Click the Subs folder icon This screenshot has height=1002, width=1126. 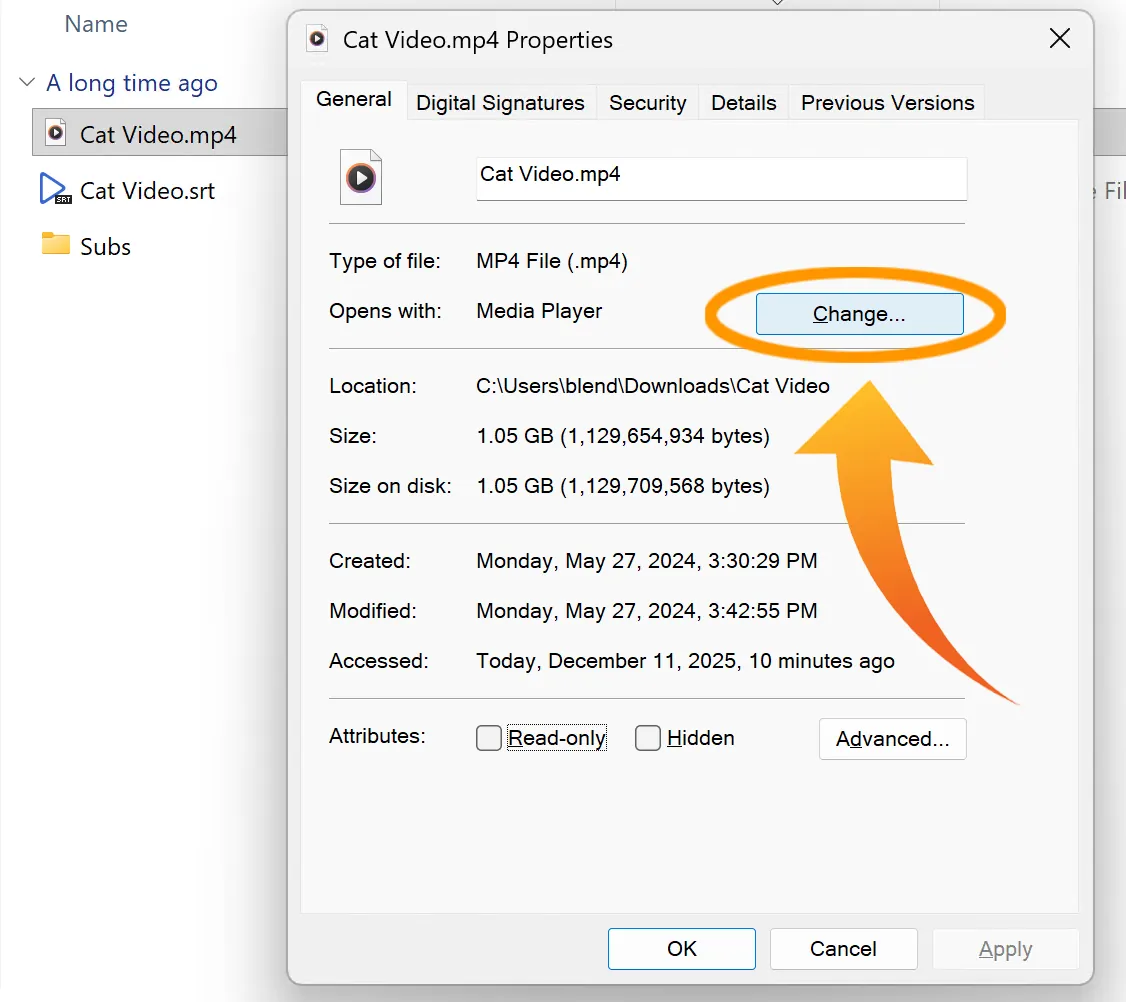pos(56,245)
